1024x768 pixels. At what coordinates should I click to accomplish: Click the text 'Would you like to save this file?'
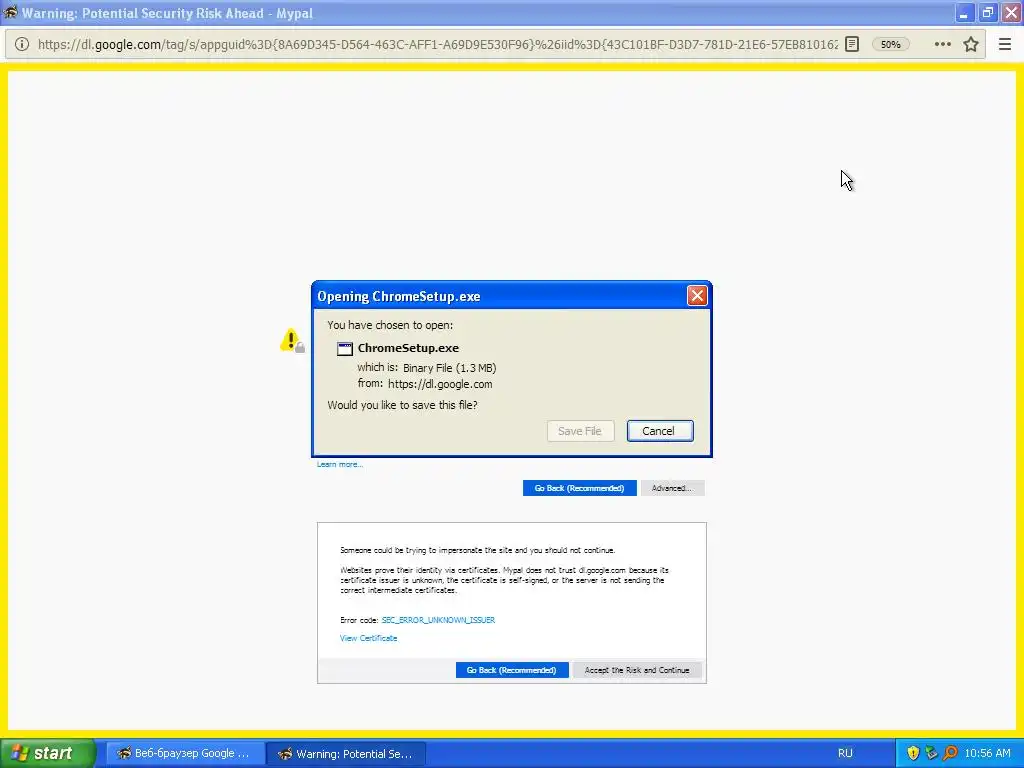point(402,405)
